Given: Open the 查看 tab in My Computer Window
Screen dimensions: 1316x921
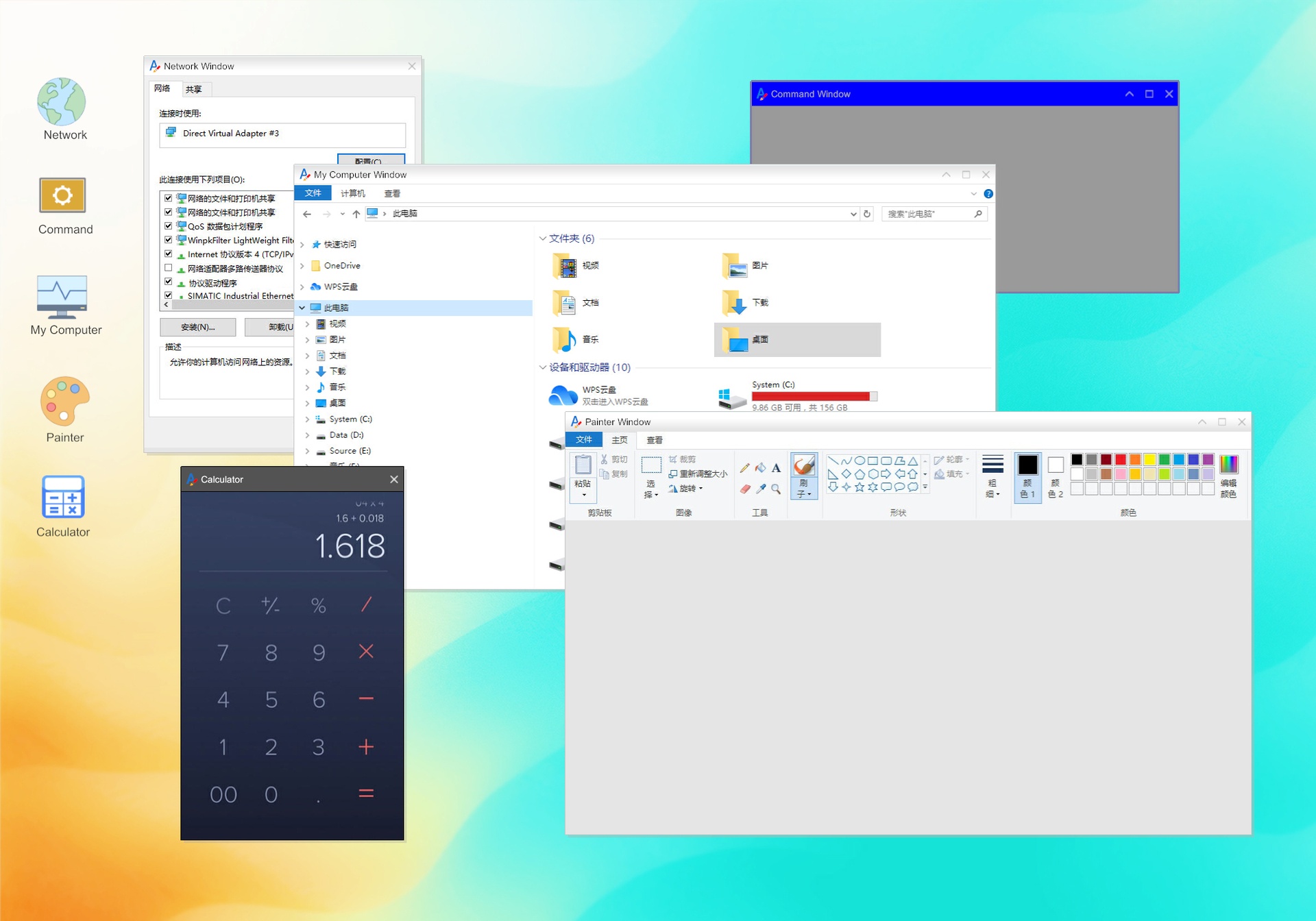Looking at the screenshot, I should (392, 194).
